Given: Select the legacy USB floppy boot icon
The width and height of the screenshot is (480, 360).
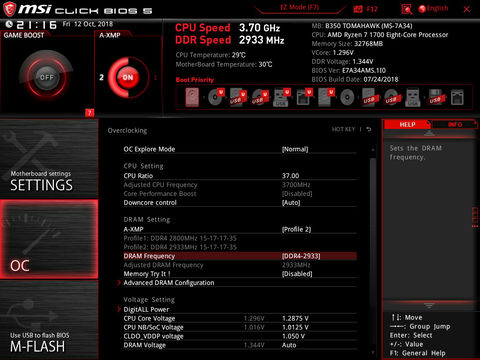Looking at the screenshot, I should 435,98.
